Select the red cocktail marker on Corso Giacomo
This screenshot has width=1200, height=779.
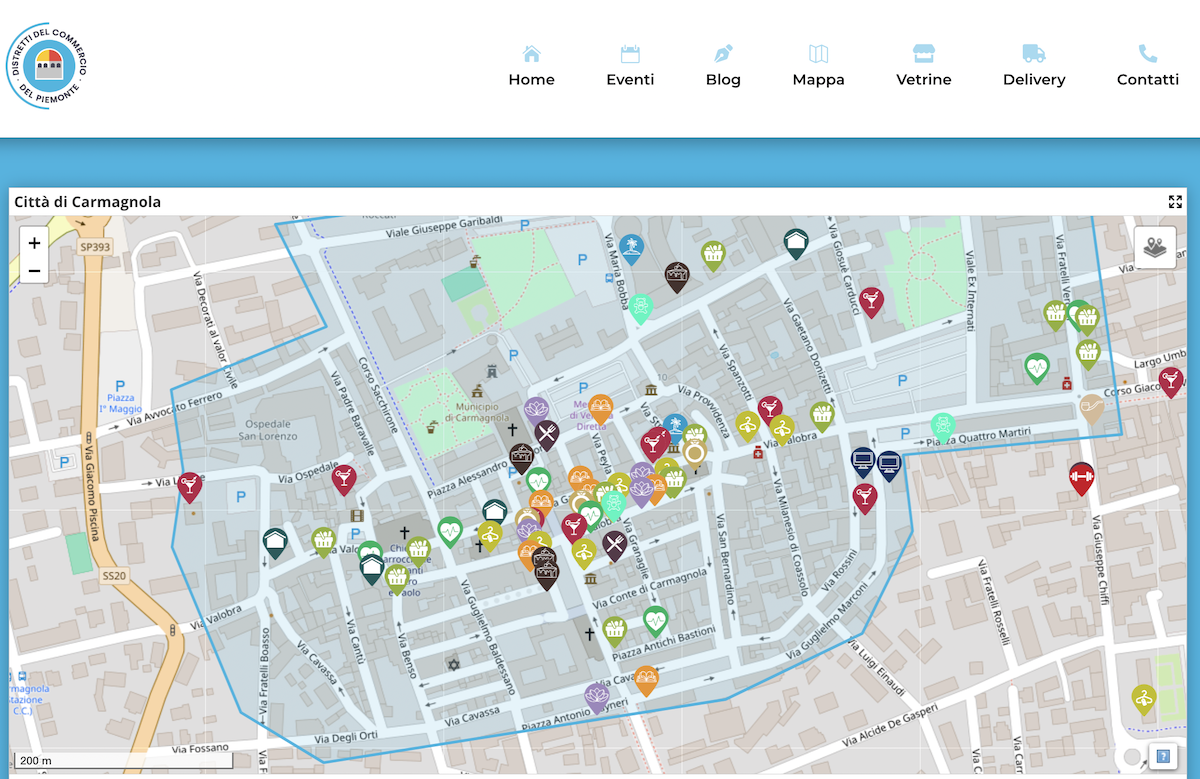pos(1171,382)
